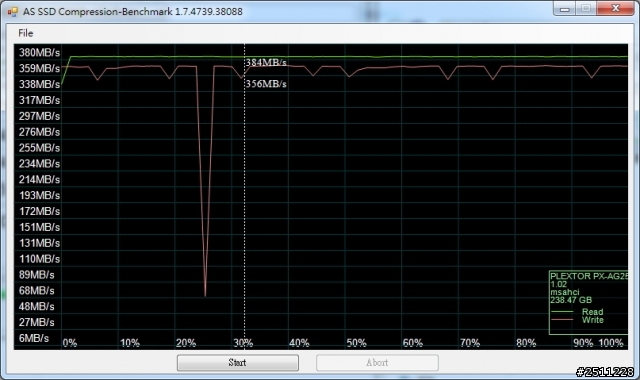Click the 48MB/s axis label
Screen dimensions: 640x380
point(36,307)
